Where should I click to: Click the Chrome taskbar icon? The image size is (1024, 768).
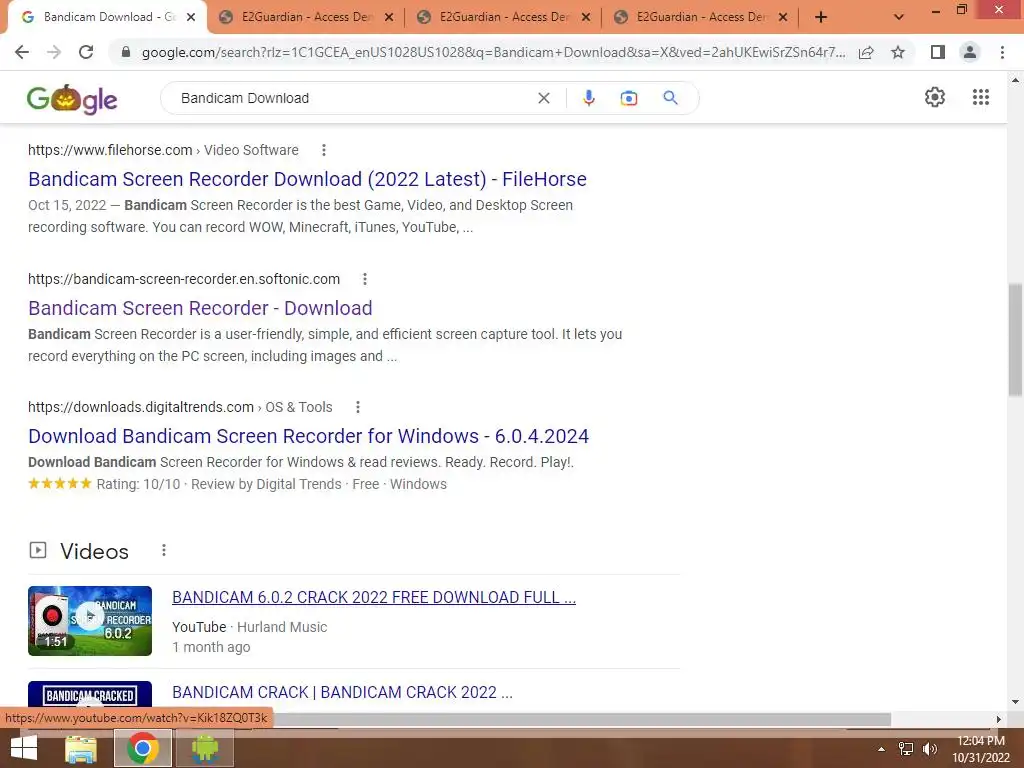[142, 748]
